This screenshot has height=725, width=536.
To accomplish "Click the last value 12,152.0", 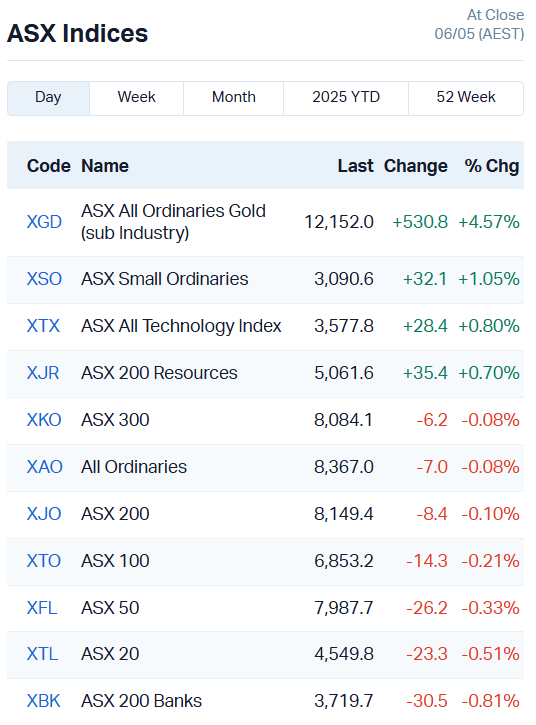I will click(339, 222).
